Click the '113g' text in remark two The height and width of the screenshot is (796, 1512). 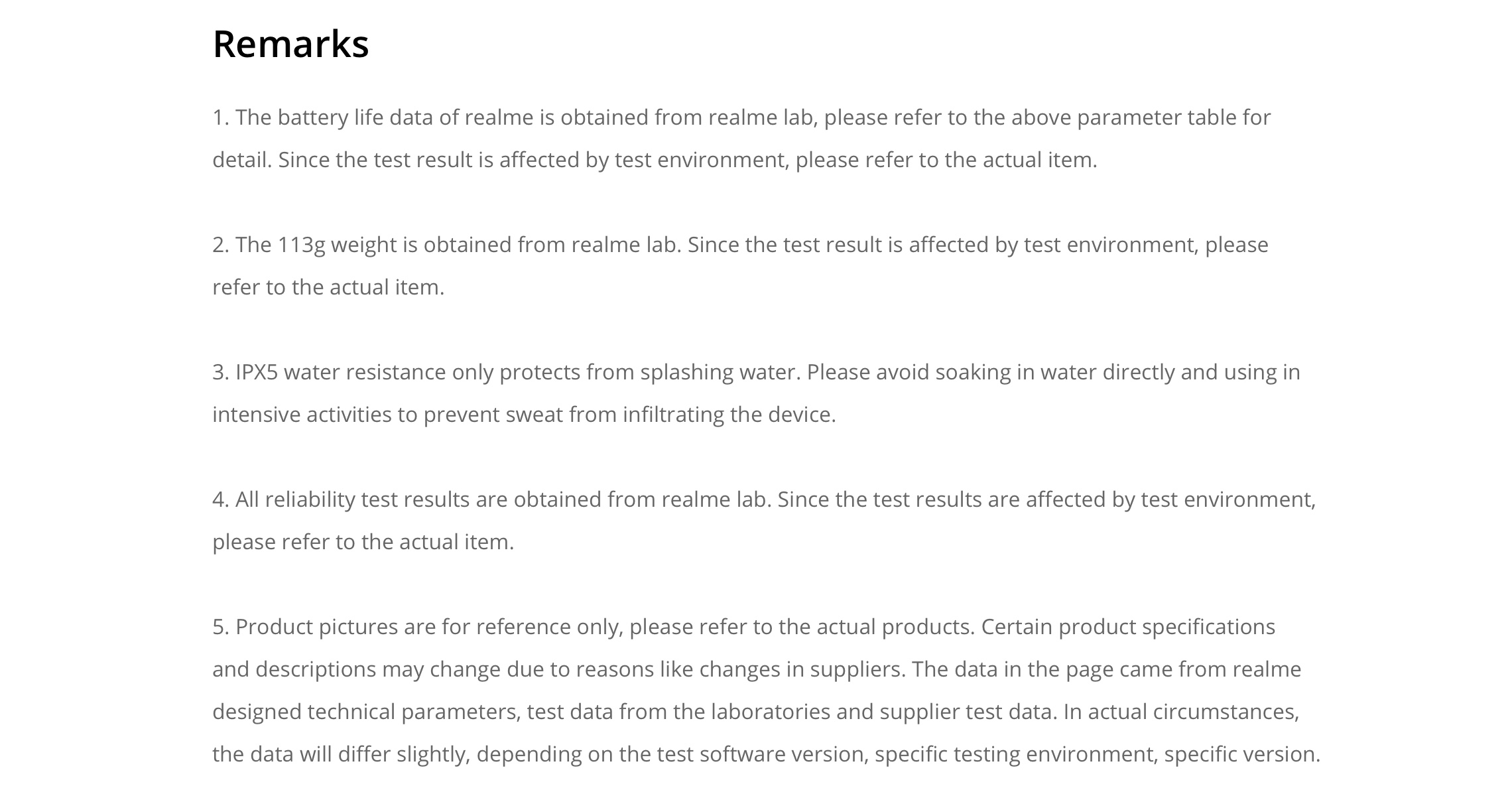coord(301,245)
